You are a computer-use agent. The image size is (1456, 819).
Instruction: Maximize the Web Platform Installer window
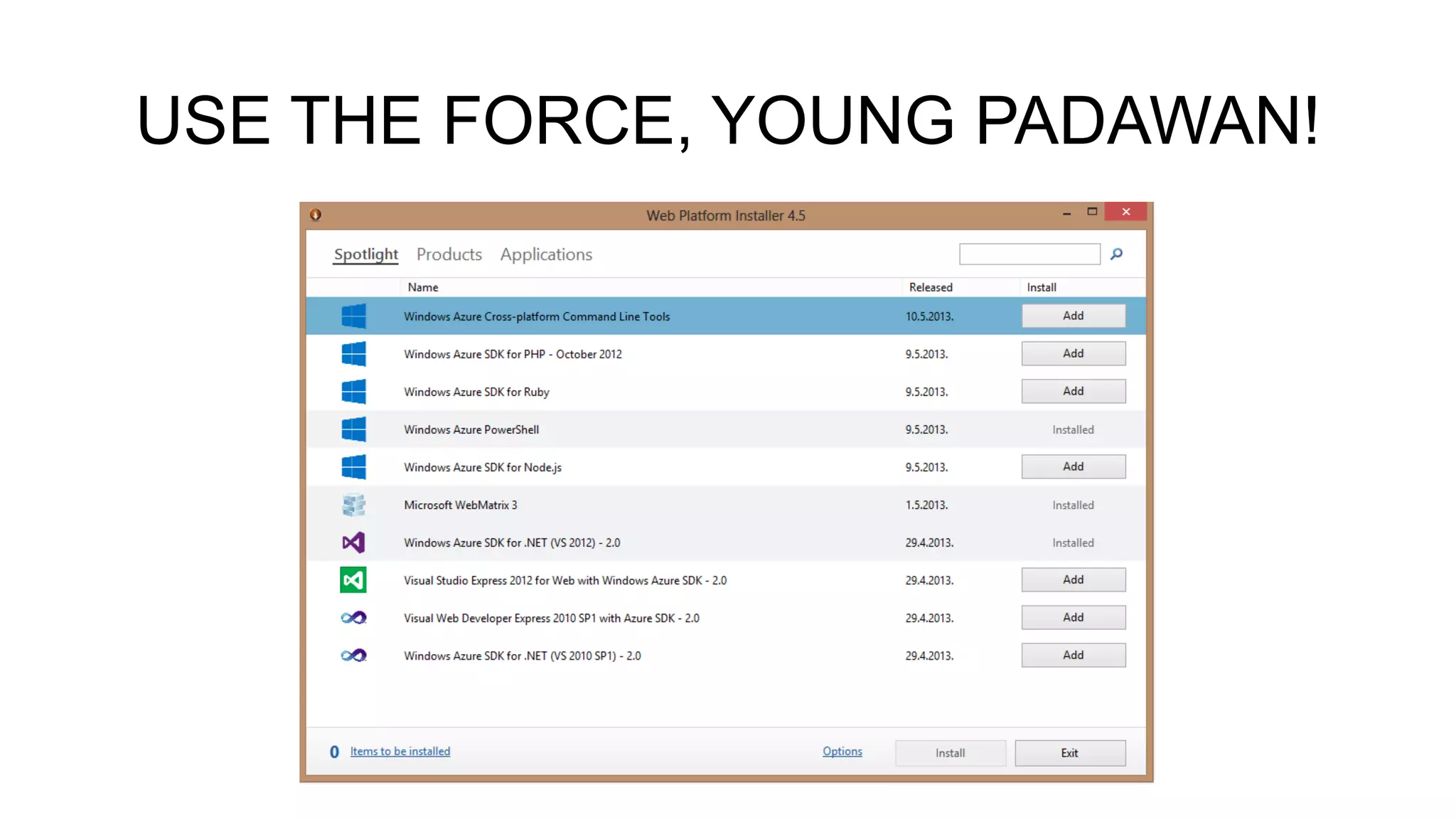pos(1093,212)
